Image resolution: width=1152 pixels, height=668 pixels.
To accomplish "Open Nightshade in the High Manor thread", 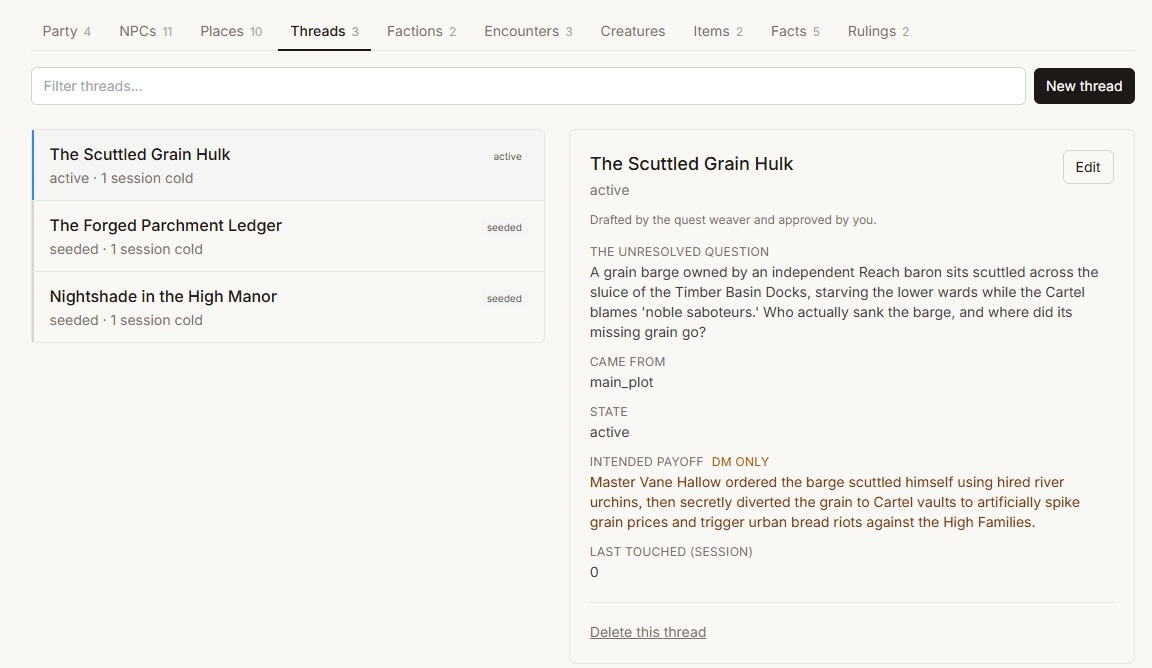I will point(288,307).
